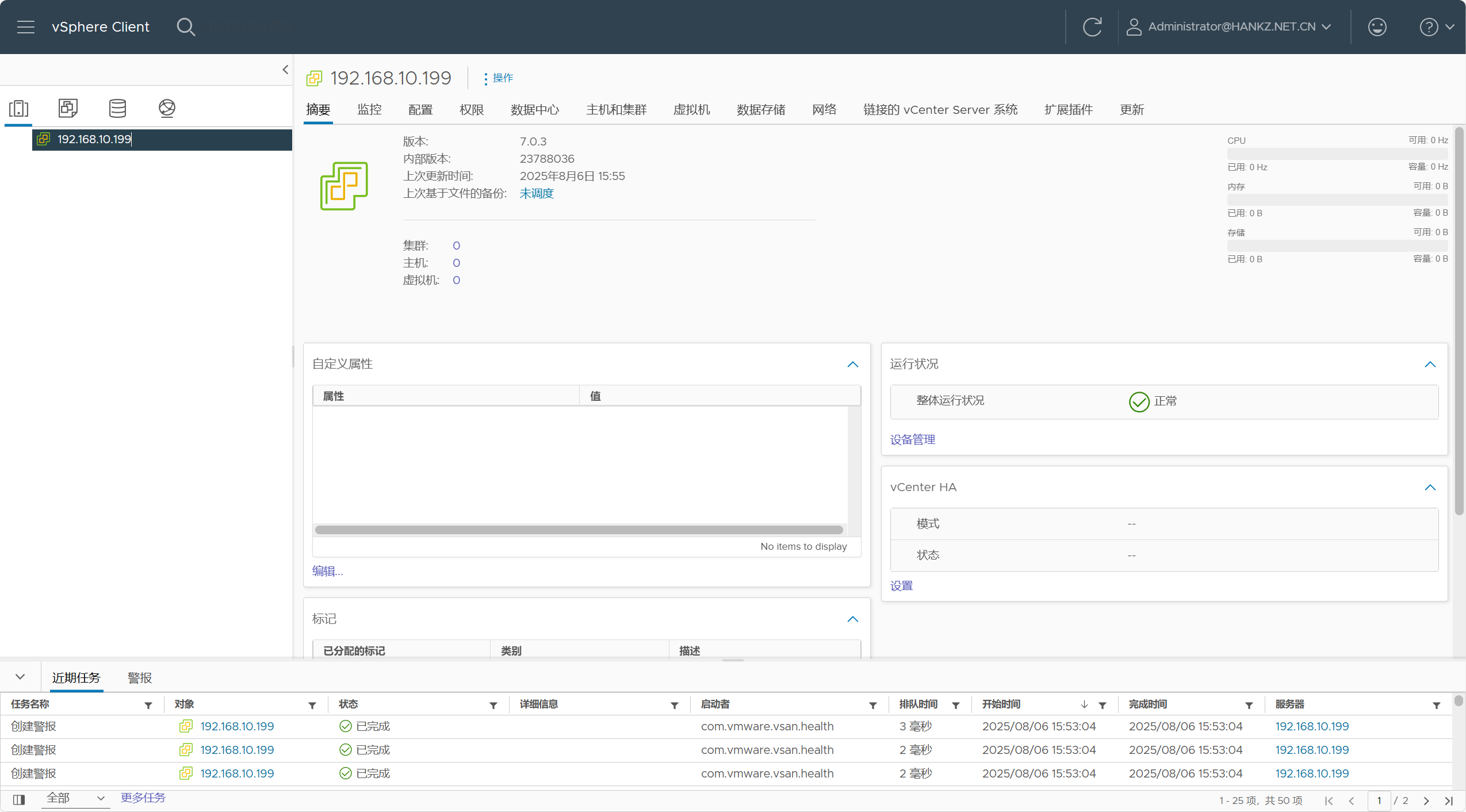Filter the 开始时间 column

point(1103,705)
